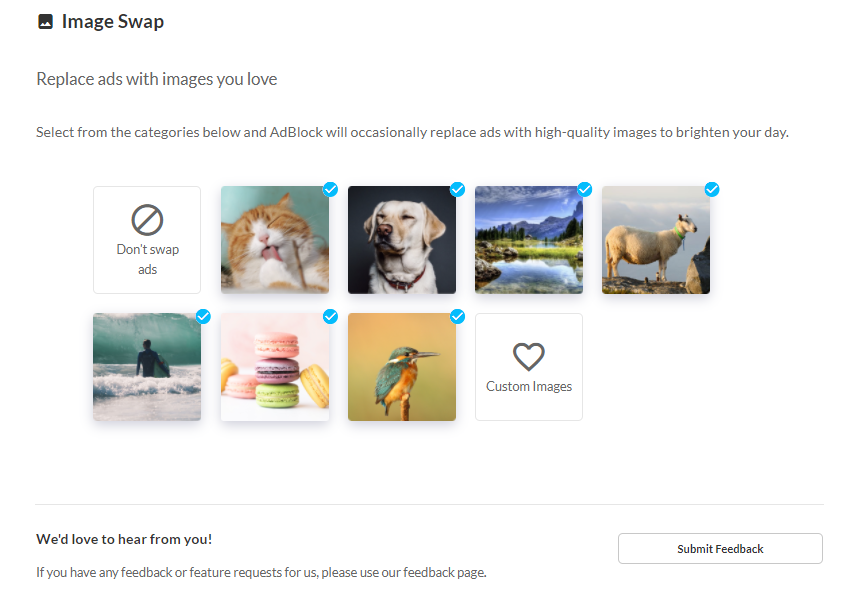Uncheck the mountain lake checkmark badge
The width and height of the screenshot is (860, 595).
[584, 189]
